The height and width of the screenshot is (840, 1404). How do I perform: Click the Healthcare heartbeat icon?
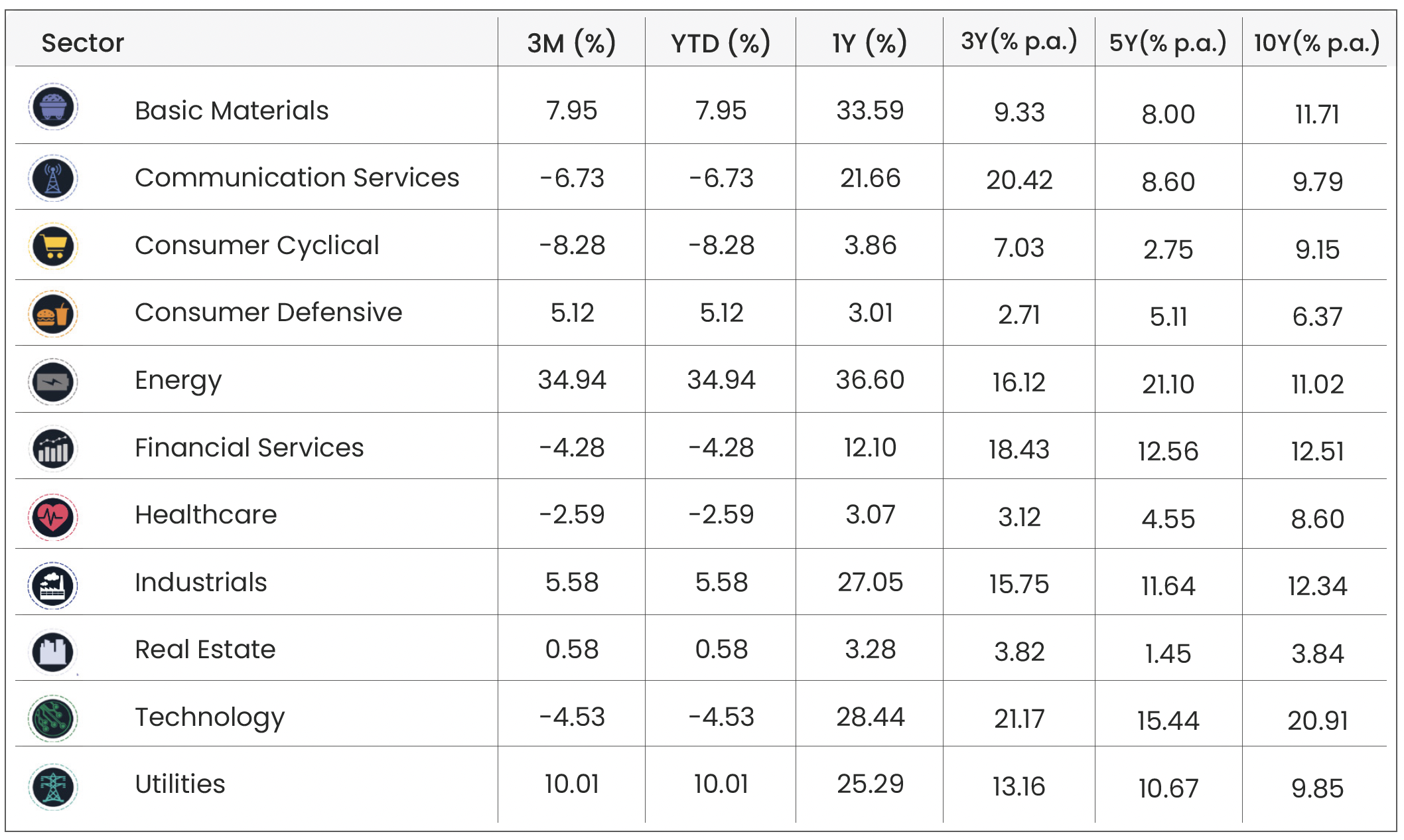53,517
